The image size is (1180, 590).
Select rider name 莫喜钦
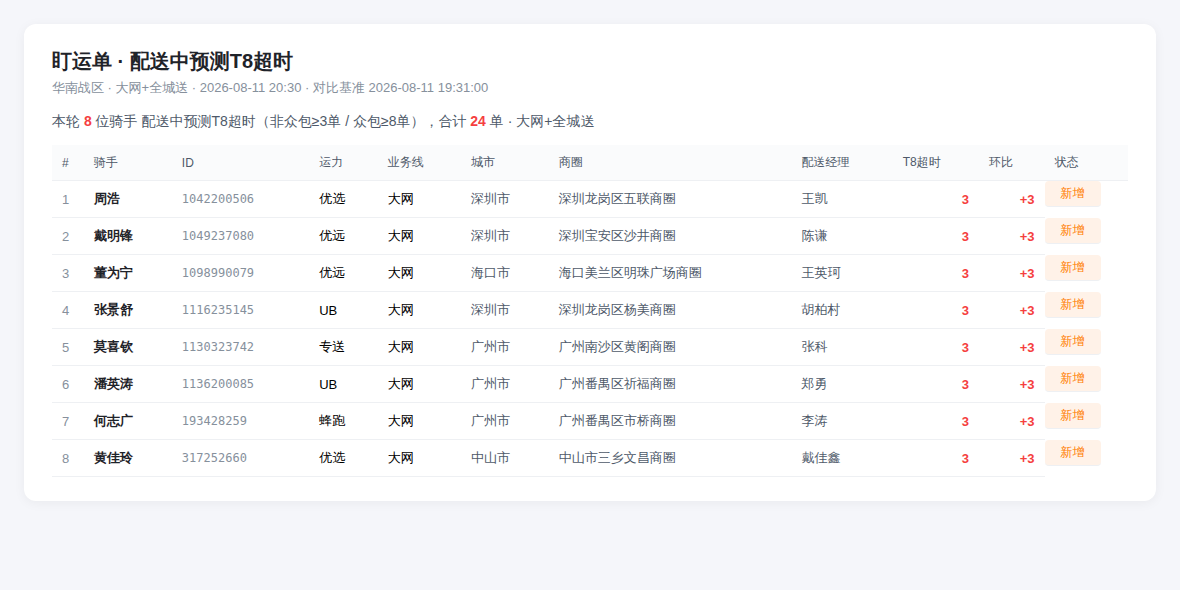pos(113,347)
